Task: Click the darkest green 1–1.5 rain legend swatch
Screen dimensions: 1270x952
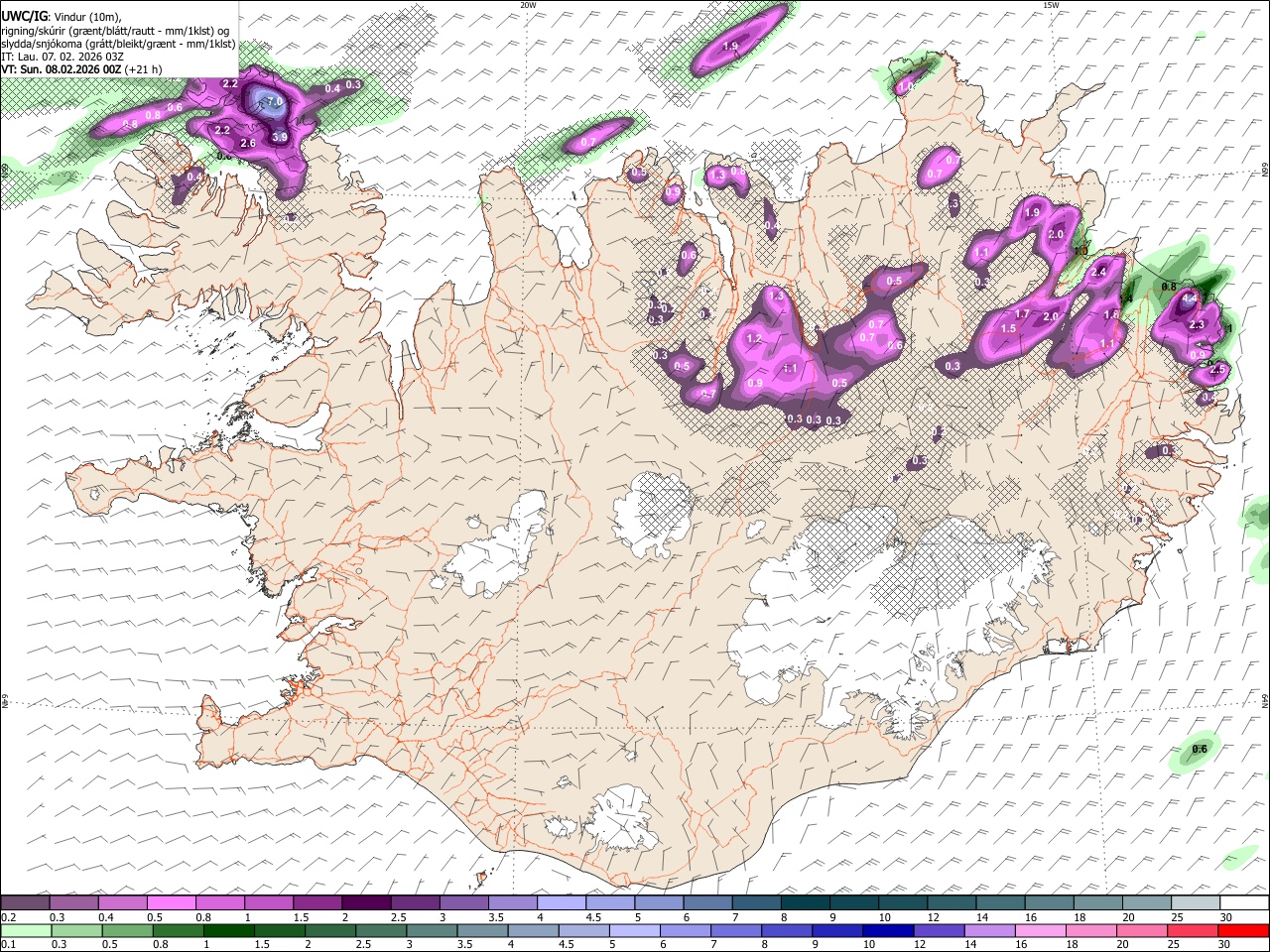Action: [228, 930]
